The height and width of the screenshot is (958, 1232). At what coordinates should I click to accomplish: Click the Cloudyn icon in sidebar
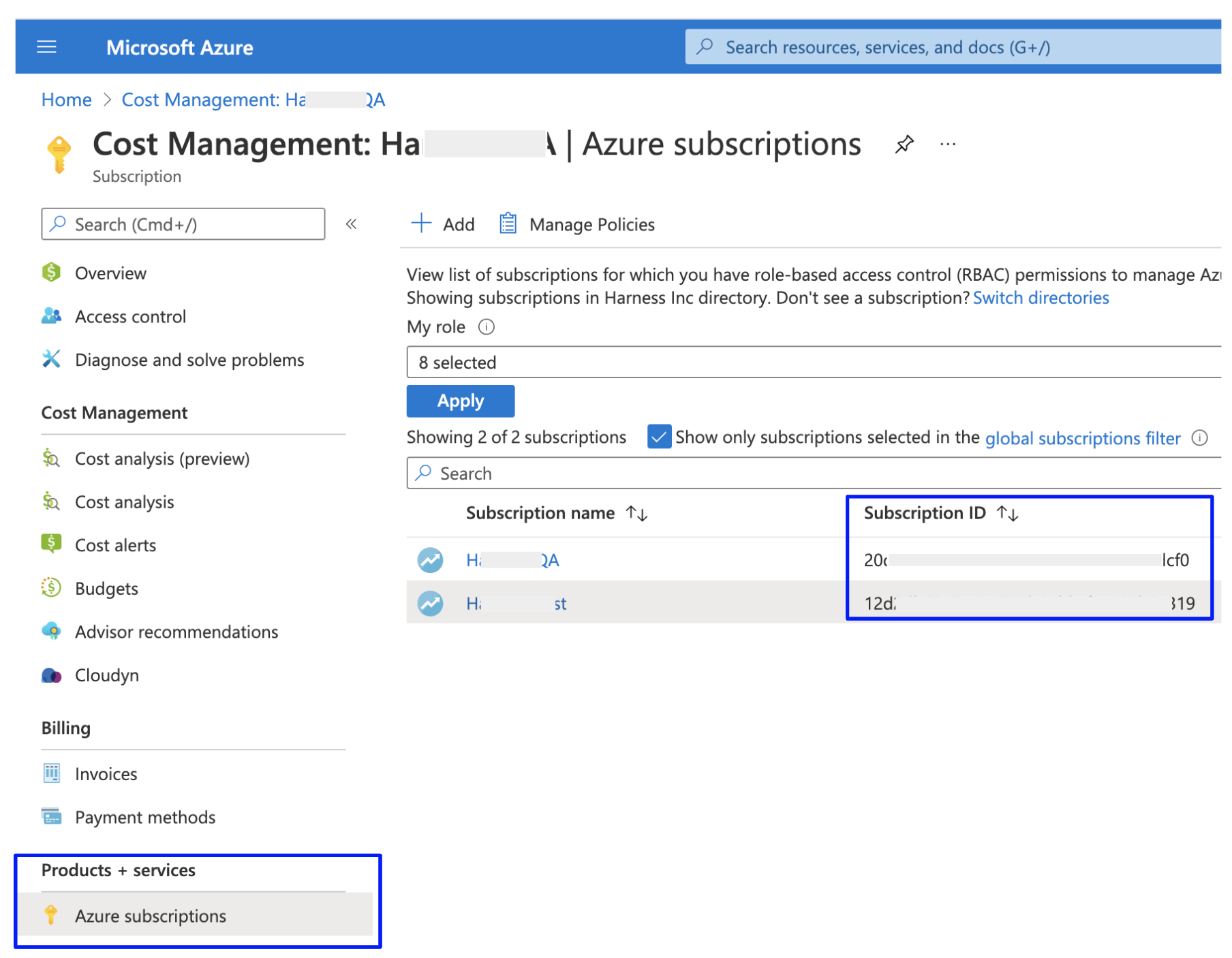tap(51, 675)
